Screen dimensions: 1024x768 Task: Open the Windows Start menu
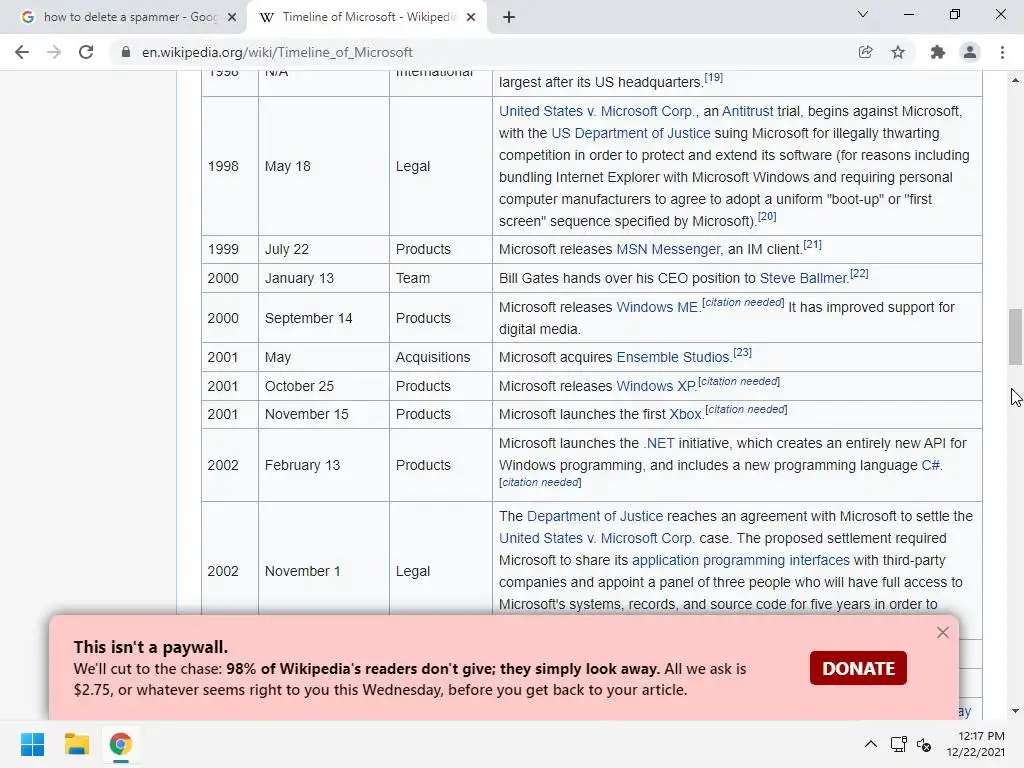click(32, 744)
